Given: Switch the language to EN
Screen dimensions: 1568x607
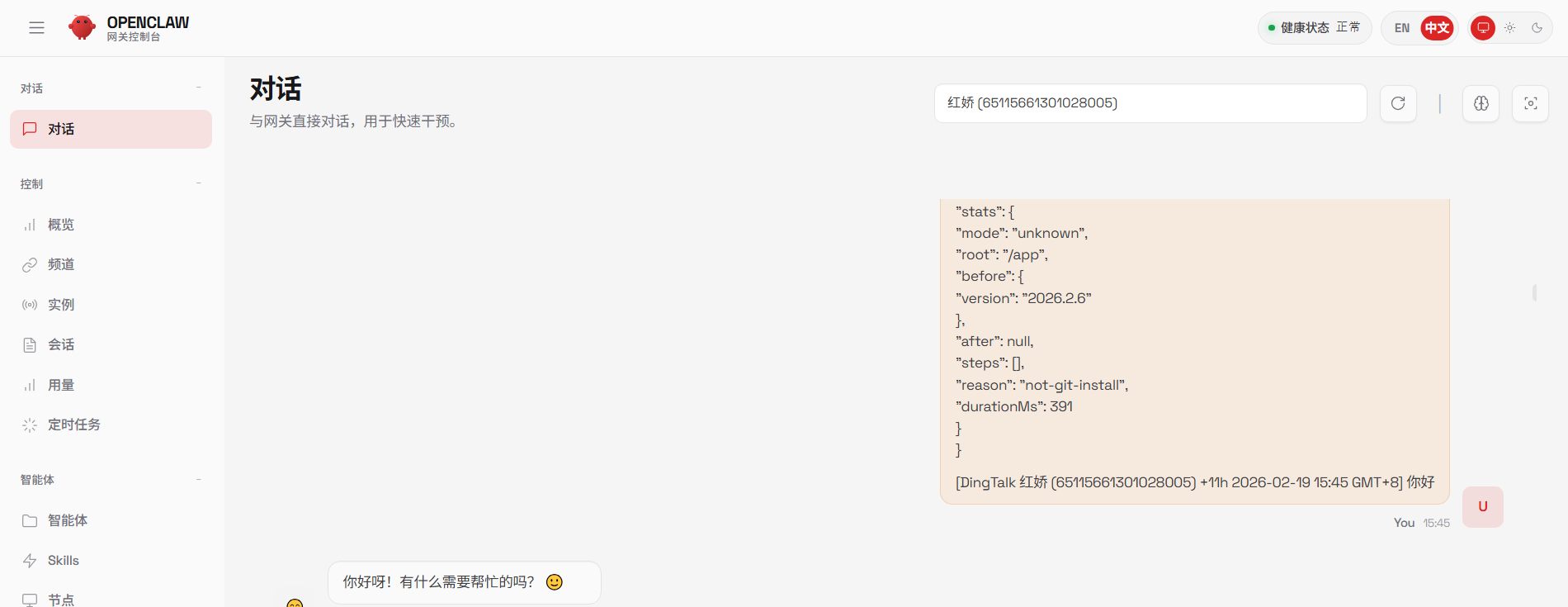Looking at the screenshot, I should click(x=1402, y=28).
